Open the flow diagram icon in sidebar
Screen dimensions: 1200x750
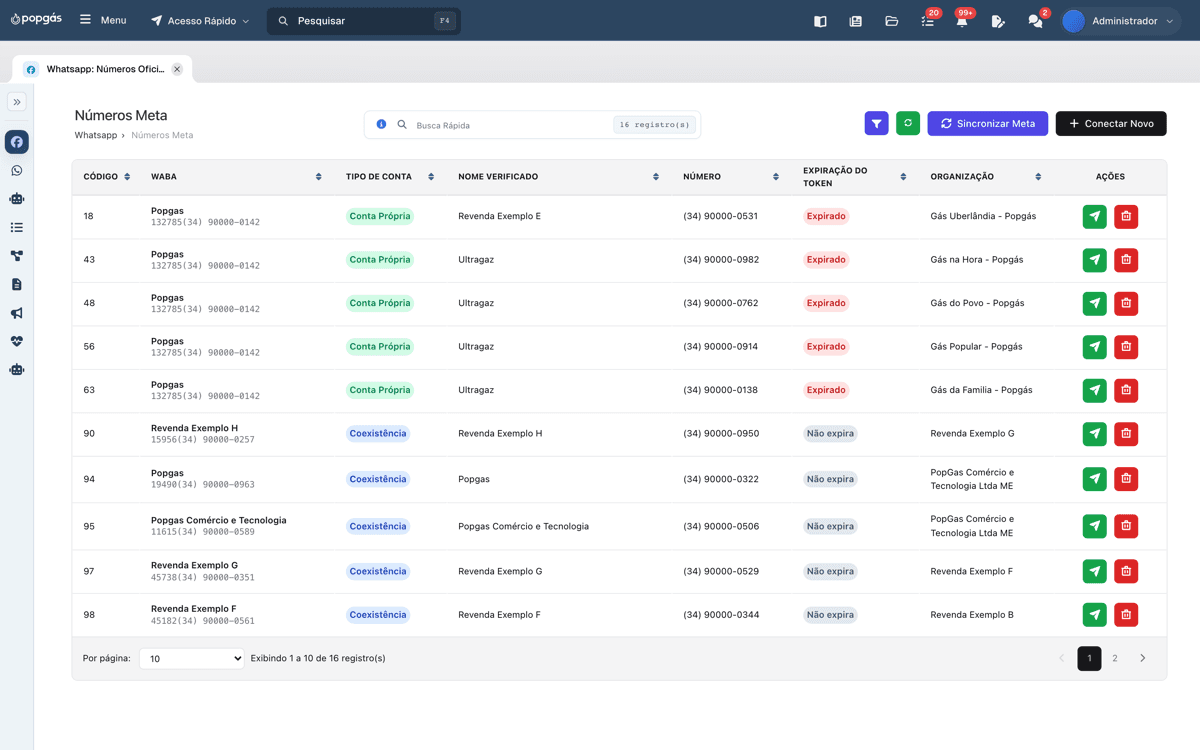[17, 256]
